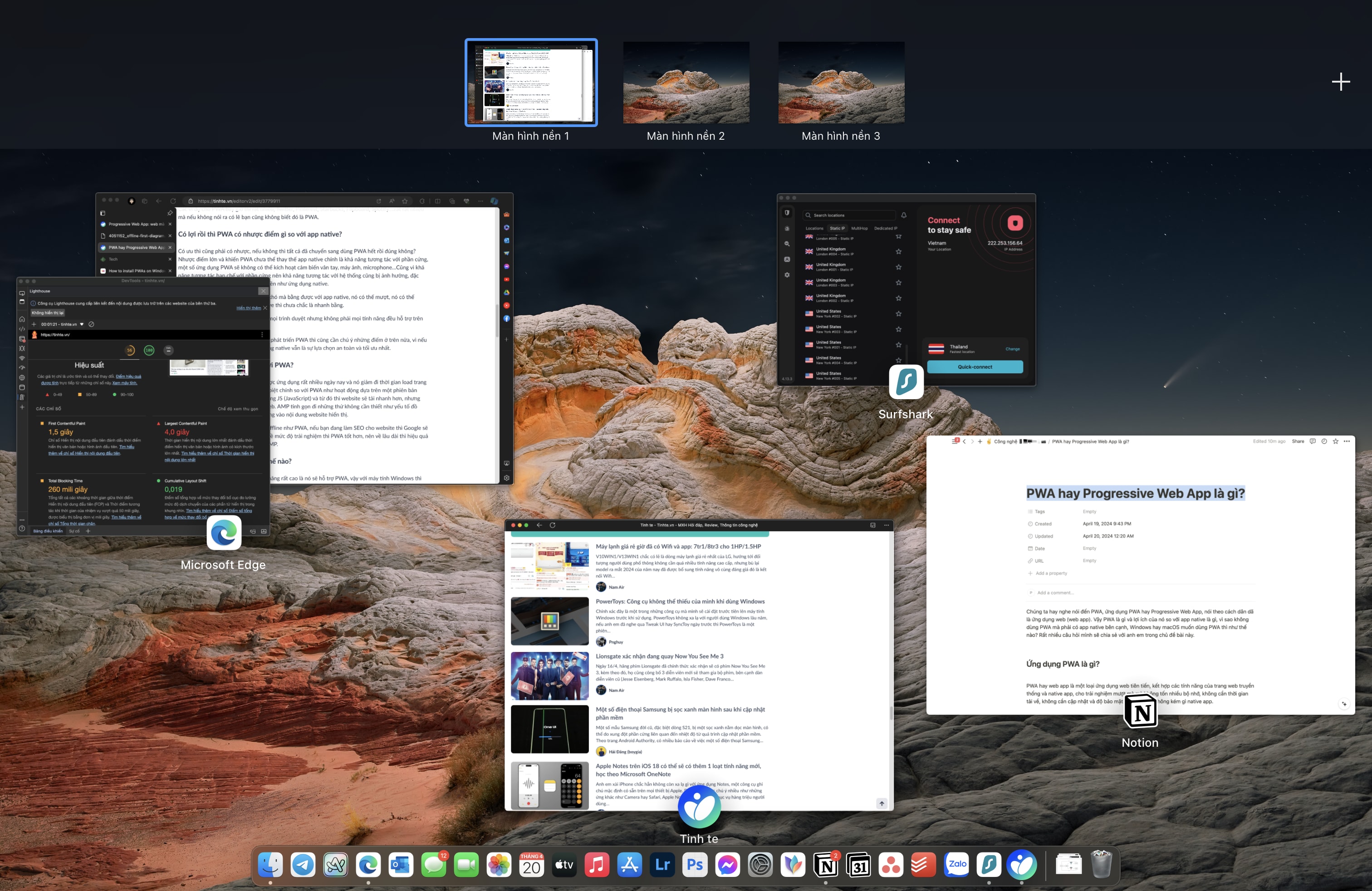Image resolution: width=1372 pixels, height=891 pixels.
Task: Open Telegram from the Dock
Action: click(x=303, y=865)
